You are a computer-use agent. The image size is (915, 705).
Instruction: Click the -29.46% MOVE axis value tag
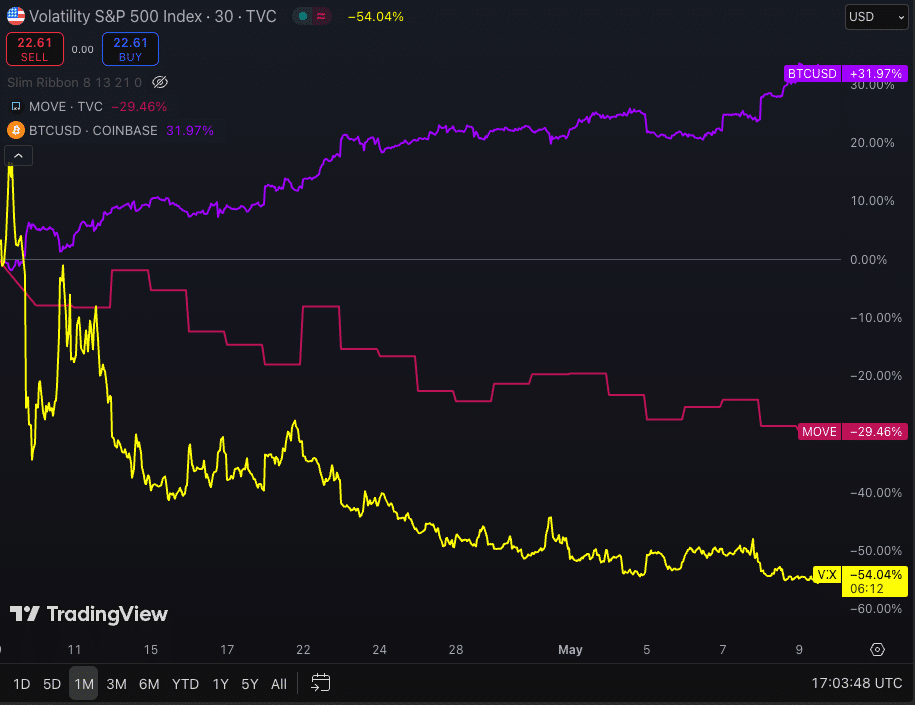point(875,431)
